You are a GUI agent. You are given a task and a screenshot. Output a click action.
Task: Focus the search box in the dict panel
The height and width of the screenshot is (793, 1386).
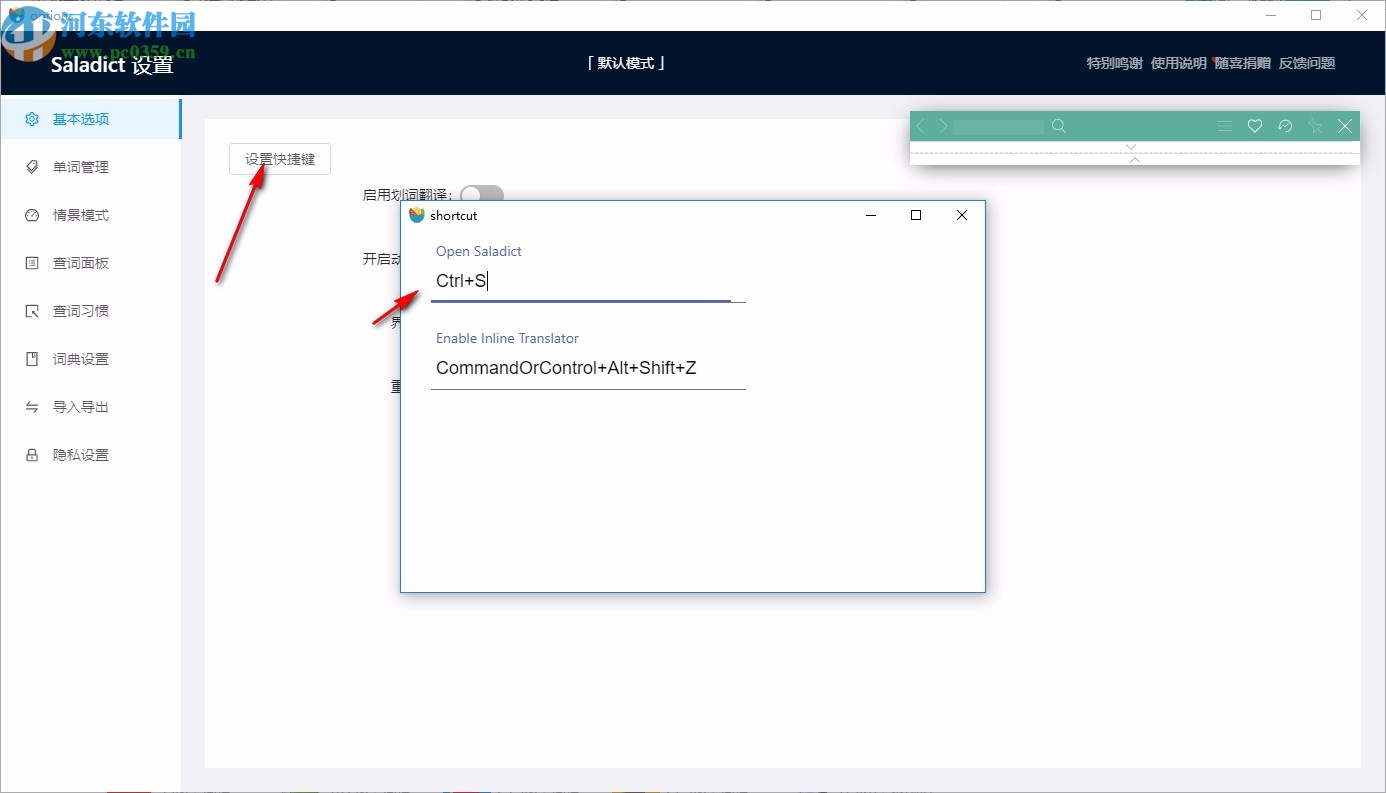998,127
